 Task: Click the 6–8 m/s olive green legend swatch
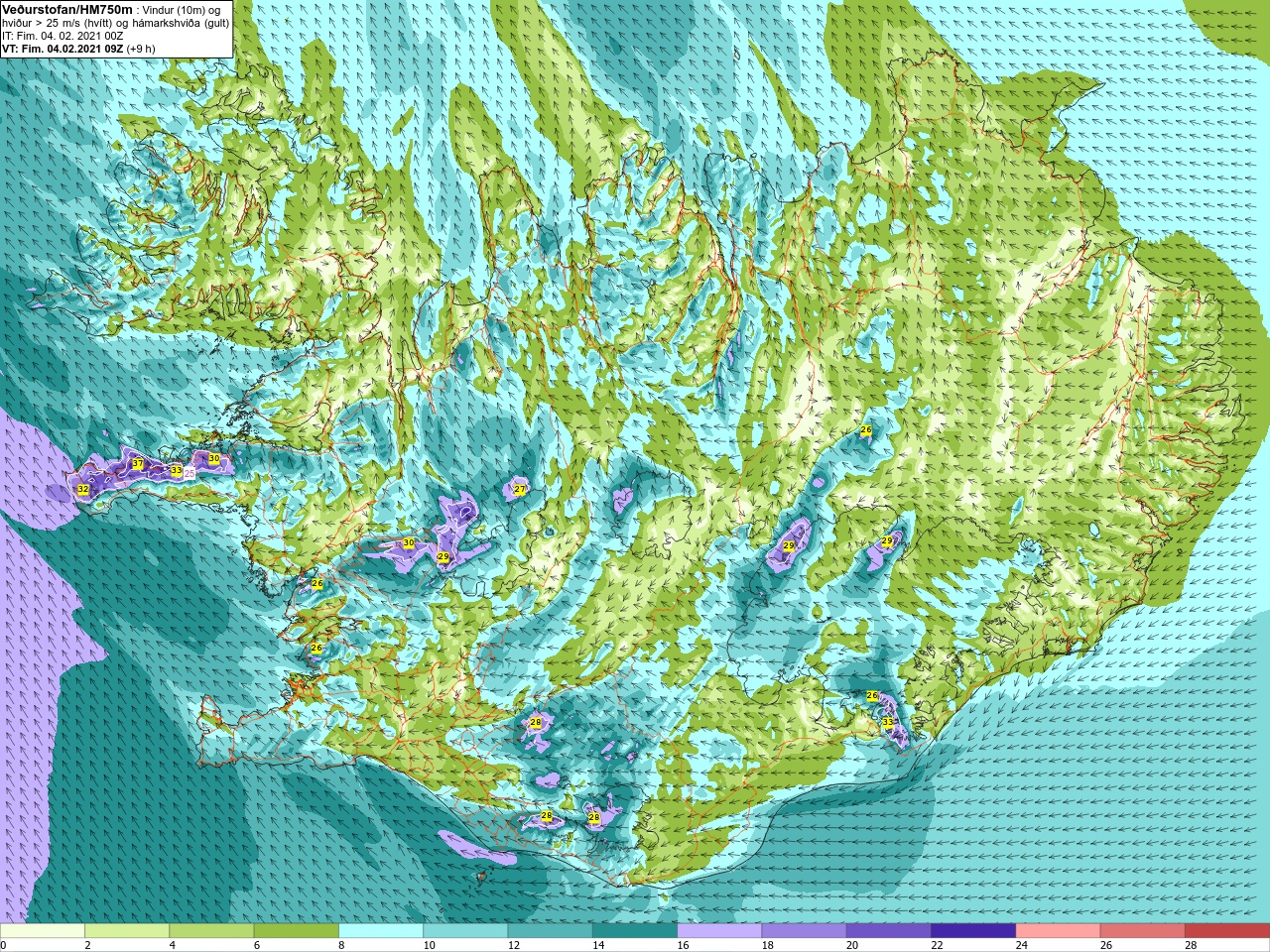click(x=296, y=931)
